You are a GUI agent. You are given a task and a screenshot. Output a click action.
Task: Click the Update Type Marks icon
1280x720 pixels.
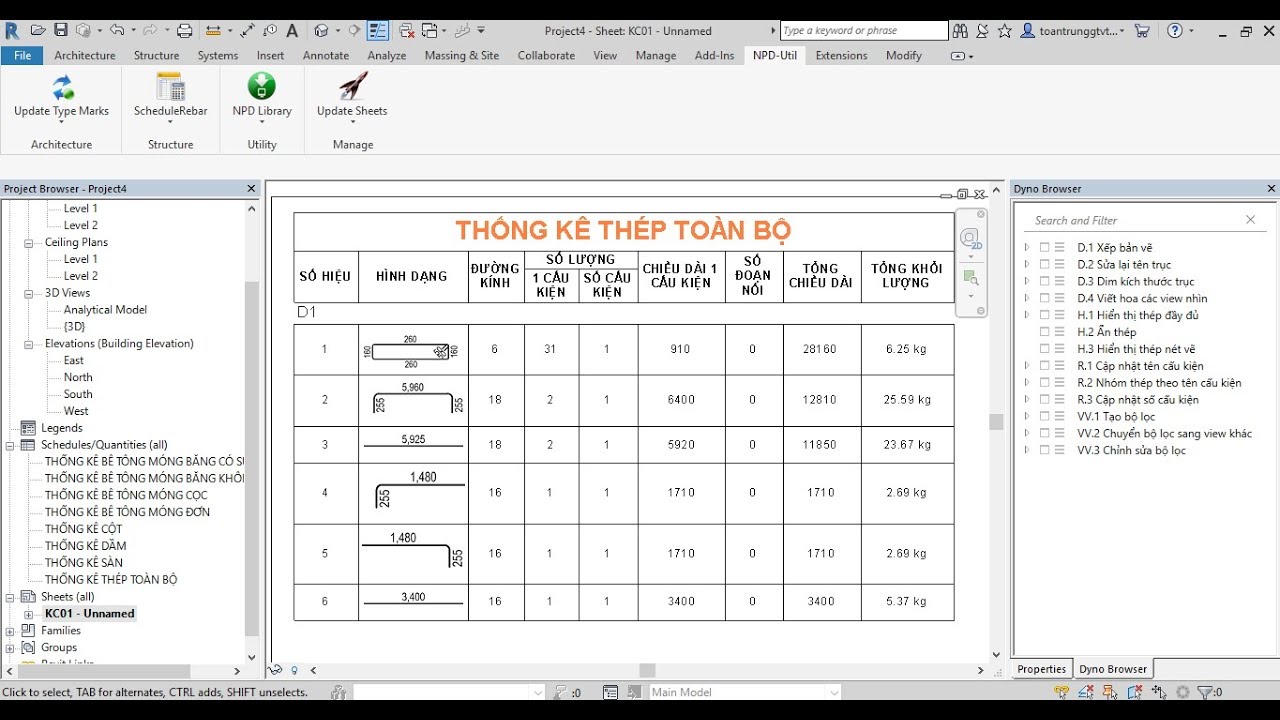click(x=62, y=86)
